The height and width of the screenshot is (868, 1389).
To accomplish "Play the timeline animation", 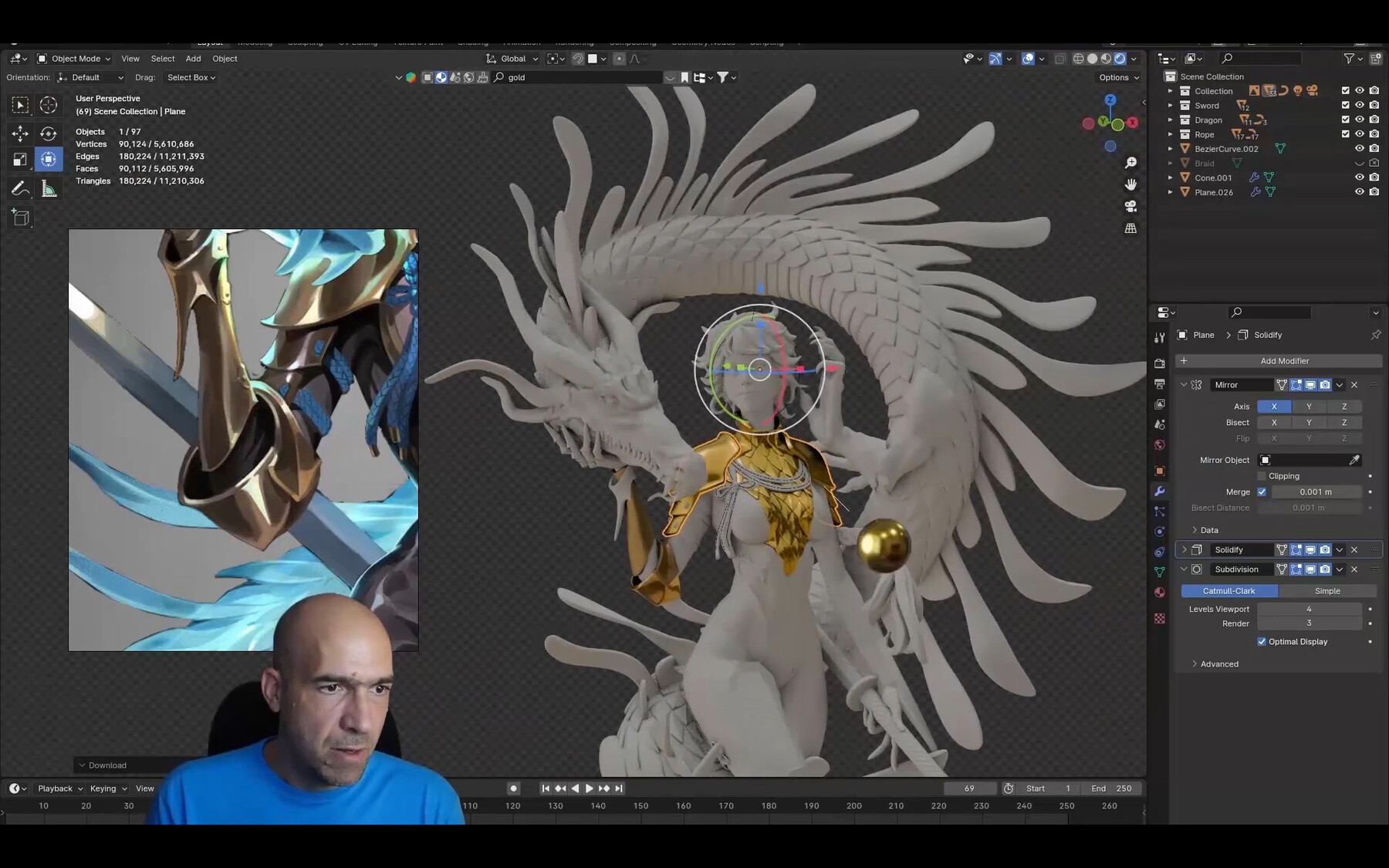I will (590, 789).
